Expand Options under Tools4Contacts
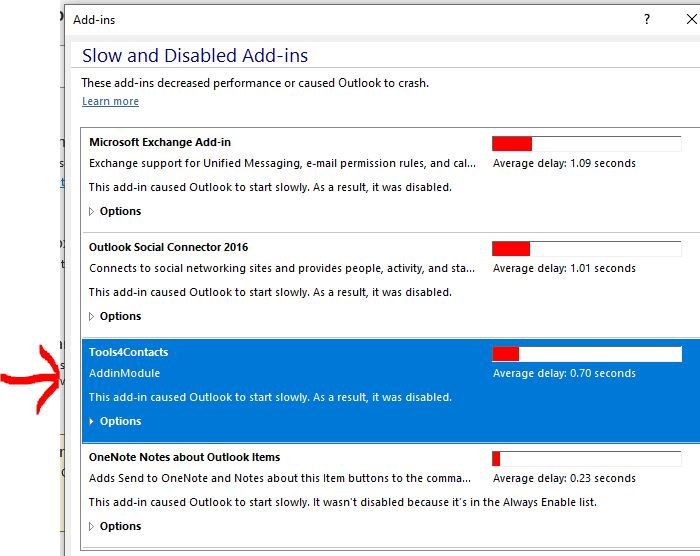Image resolution: width=700 pixels, height=556 pixels. click(x=115, y=421)
